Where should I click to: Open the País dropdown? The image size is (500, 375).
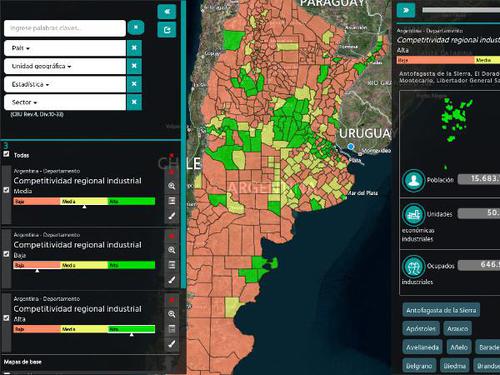tap(65, 48)
